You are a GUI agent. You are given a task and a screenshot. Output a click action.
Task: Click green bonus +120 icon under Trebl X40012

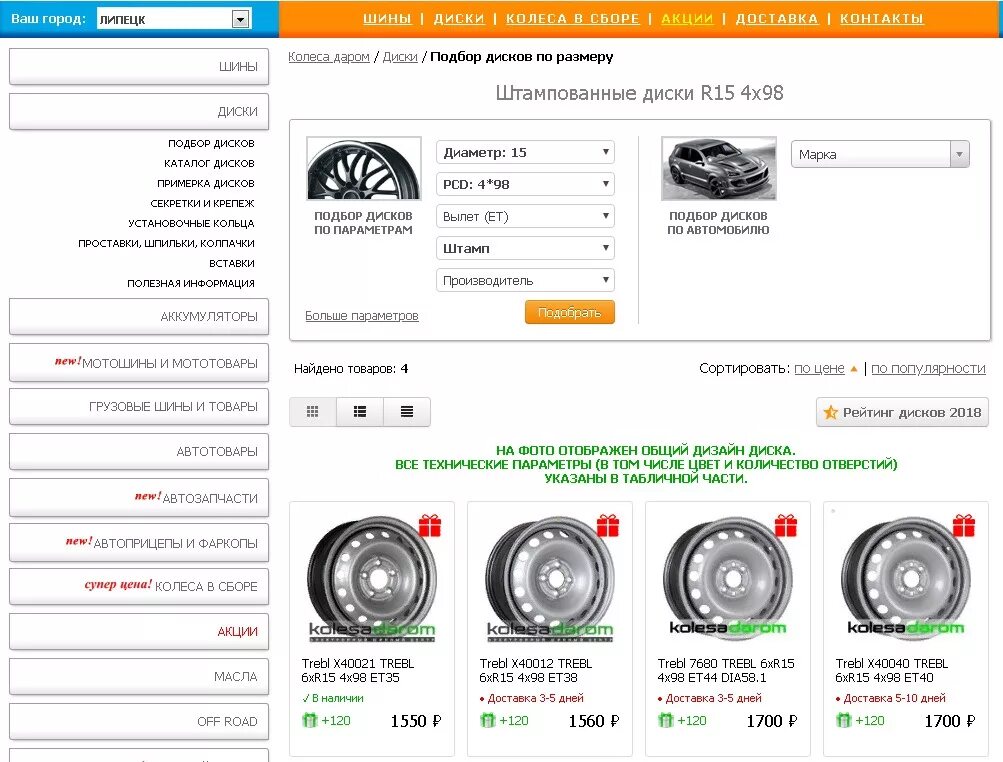pyautogui.click(x=487, y=720)
